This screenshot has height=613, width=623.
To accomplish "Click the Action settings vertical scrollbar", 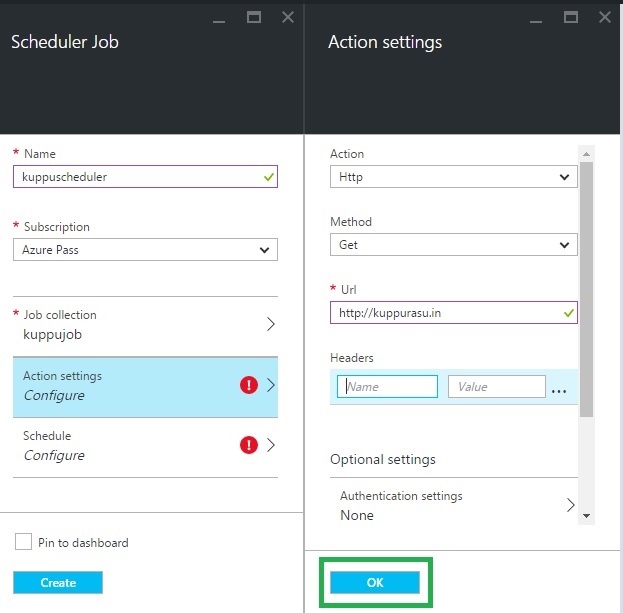I will (x=586, y=290).
